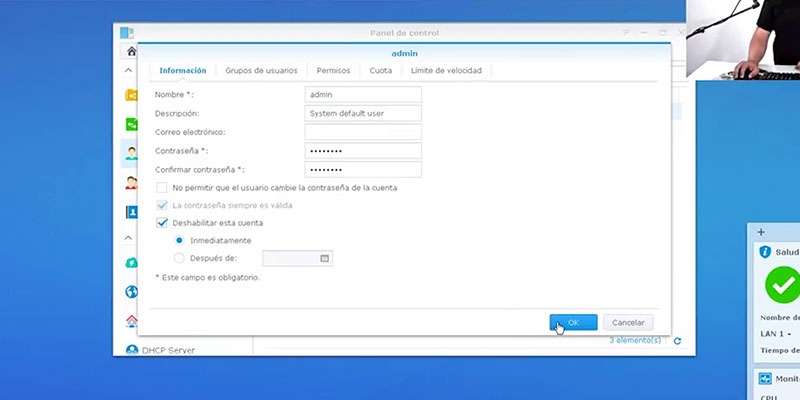This screenshot has width=800, height=400.
Task: Open the Límite de velocidad tab
Action: click(446, 70)
